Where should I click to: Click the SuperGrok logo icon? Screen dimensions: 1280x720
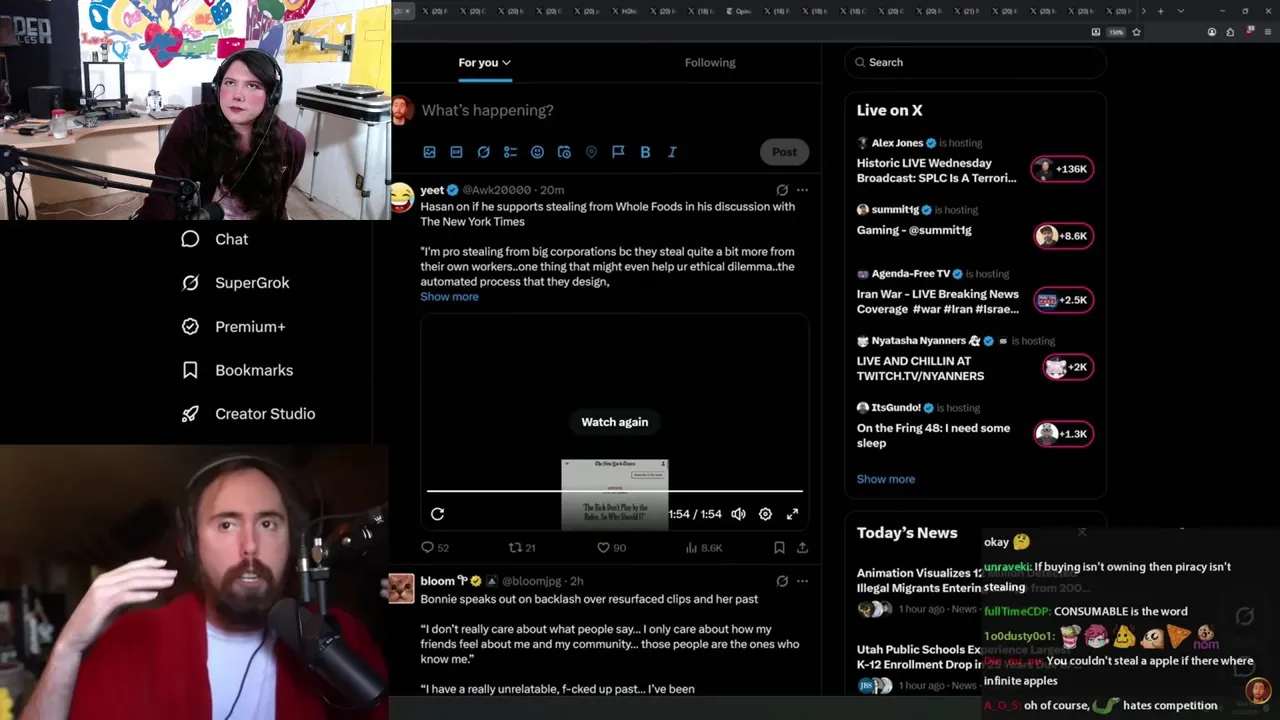[x=190, y=283]
